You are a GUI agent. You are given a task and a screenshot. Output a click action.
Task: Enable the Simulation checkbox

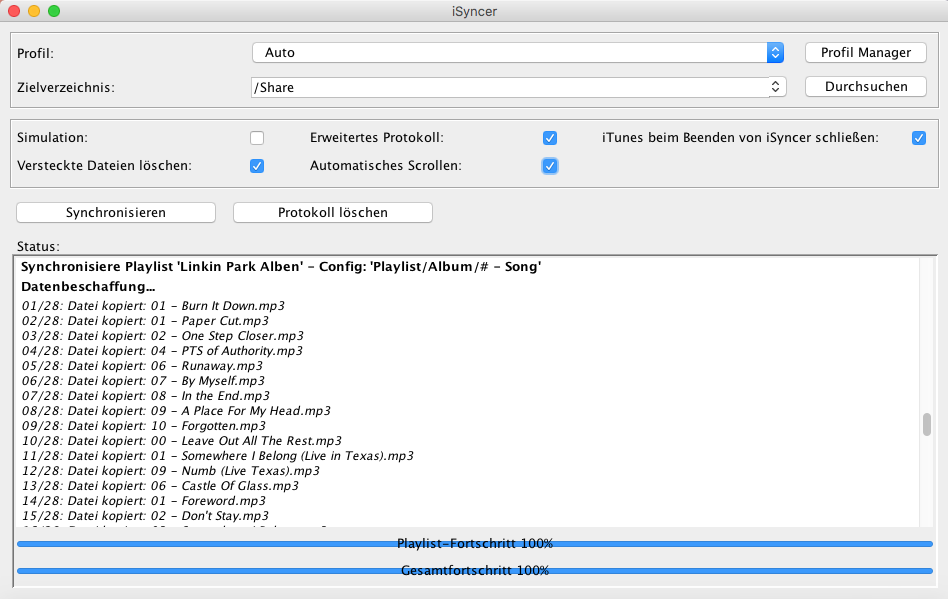pyautogui.click(x=257, y=138)
